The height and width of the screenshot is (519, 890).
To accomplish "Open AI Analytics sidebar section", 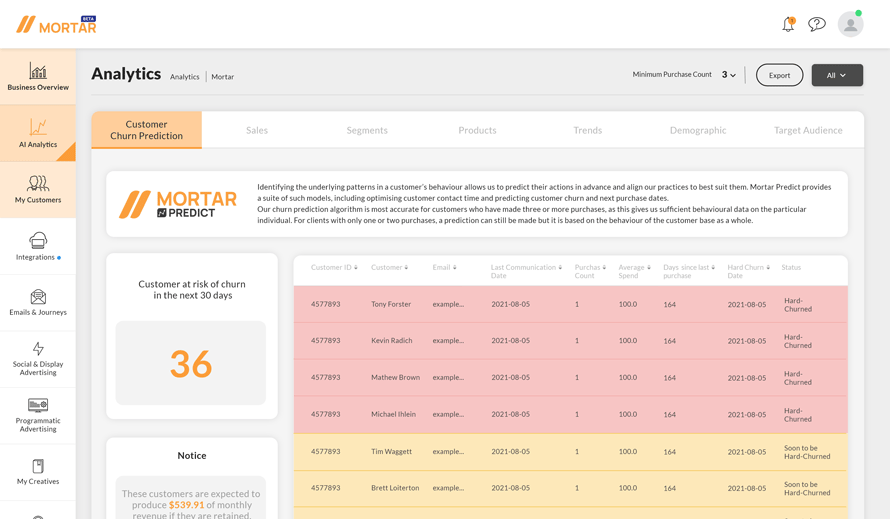I will click(x=37, y=133).
